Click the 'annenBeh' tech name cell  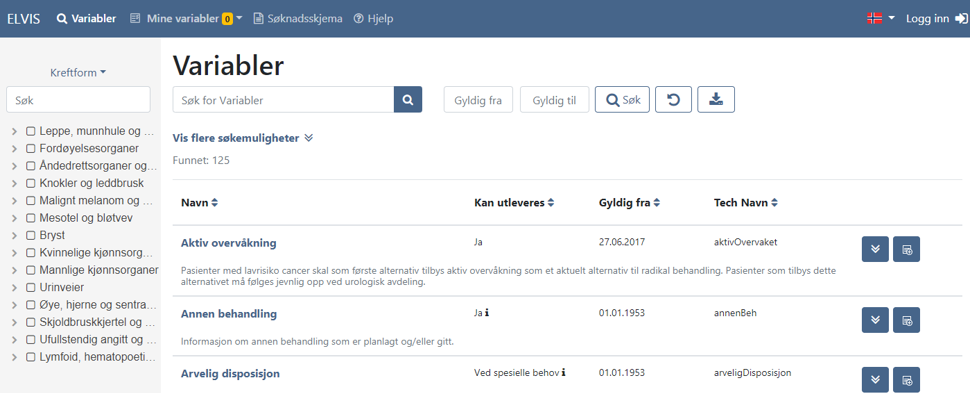[735, 313]
